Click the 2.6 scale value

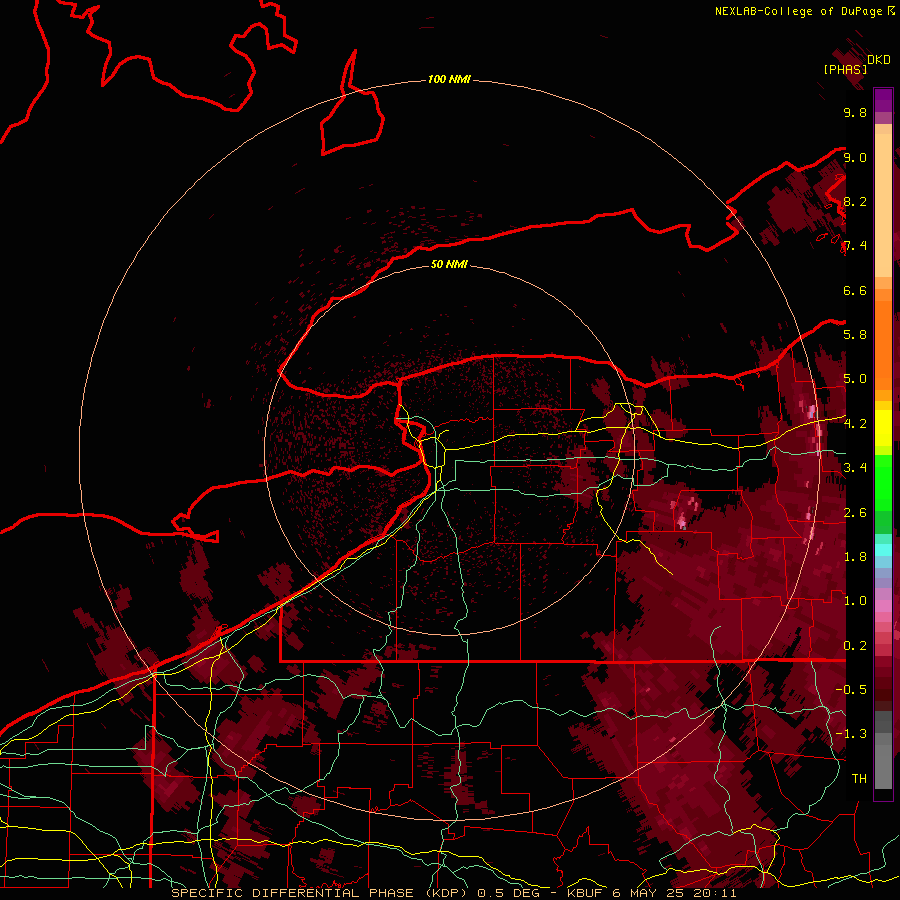tap(855, 513)
